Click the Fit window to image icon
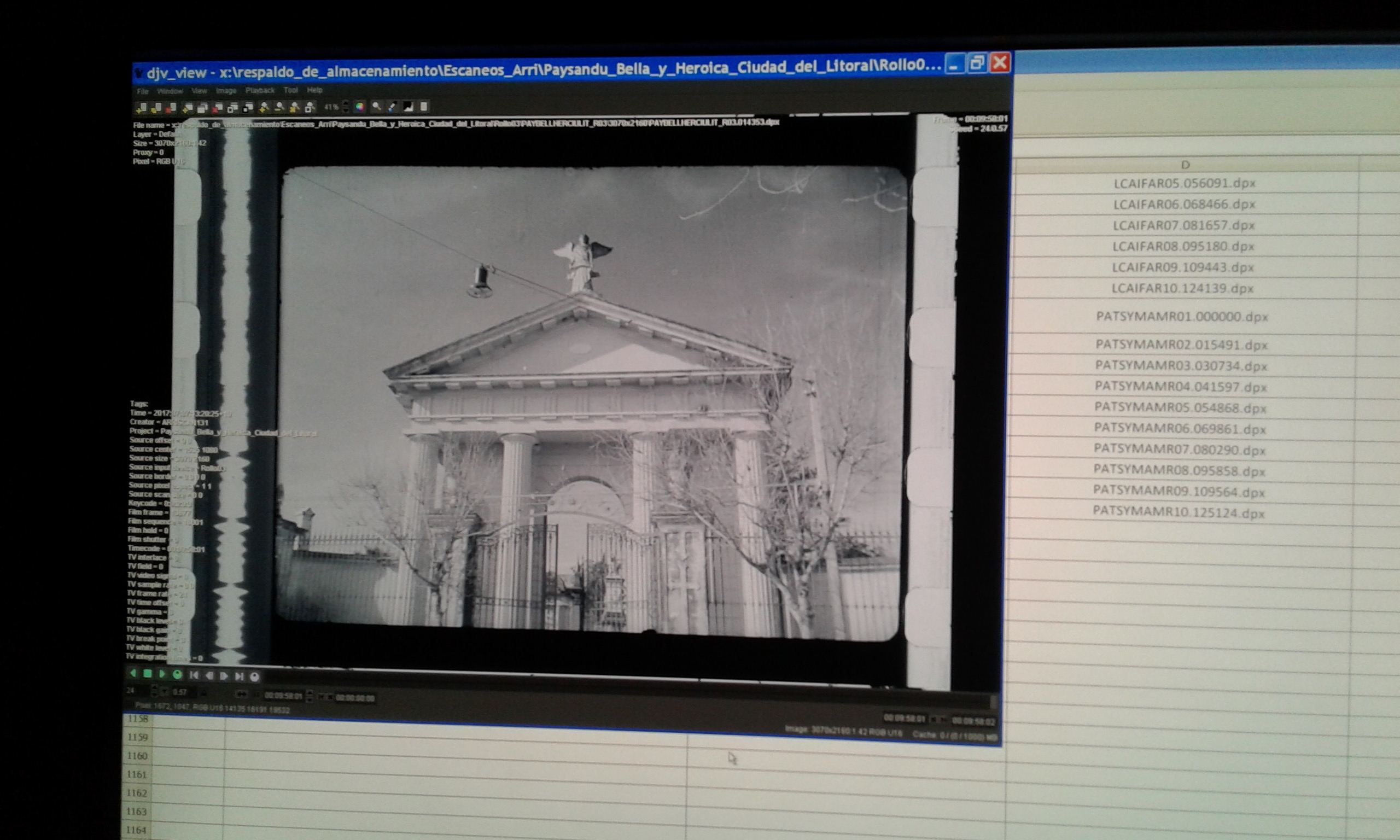Screen dimensions: 1400x840 pos(232,108)
